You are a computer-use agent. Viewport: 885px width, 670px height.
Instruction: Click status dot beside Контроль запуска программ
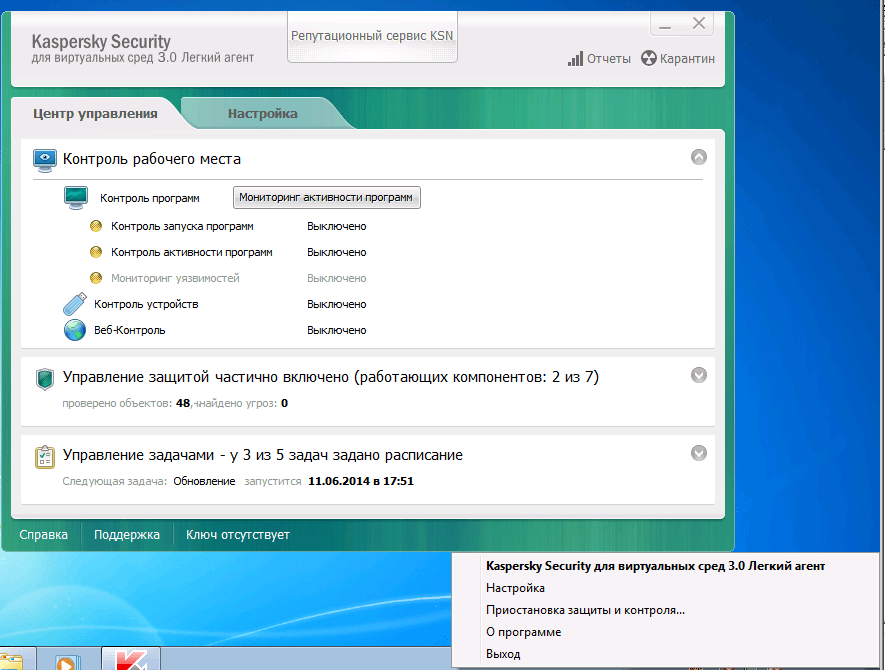(x=96, y=226)
